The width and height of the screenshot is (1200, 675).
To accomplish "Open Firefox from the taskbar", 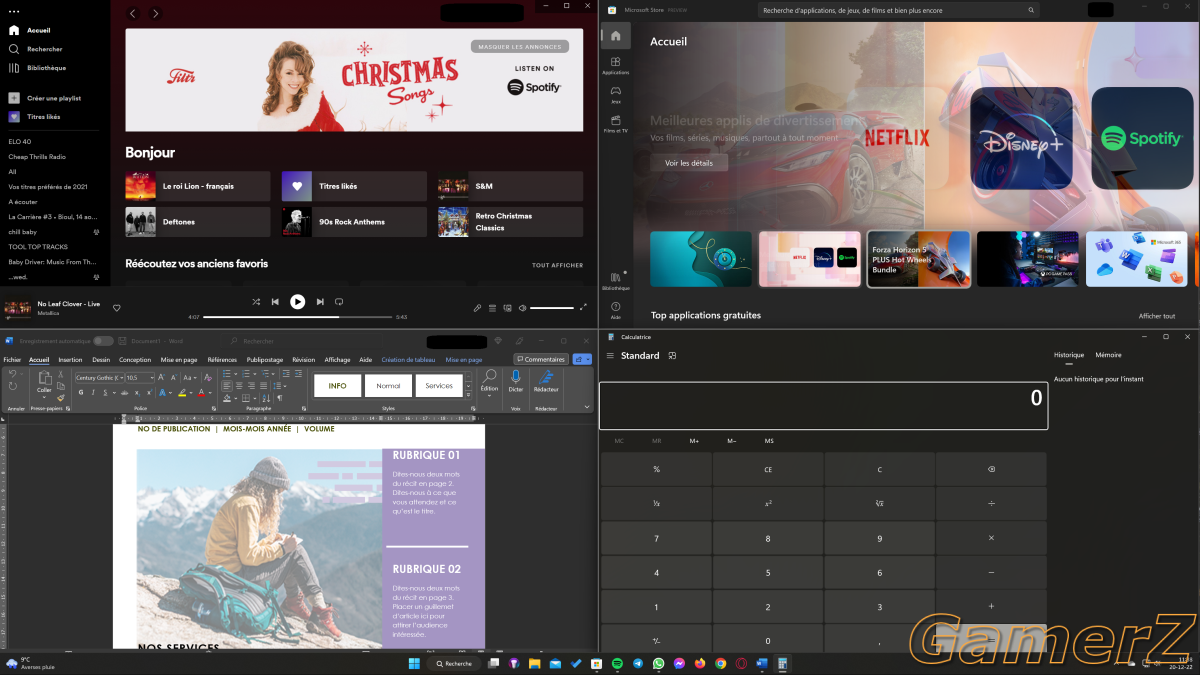I will 700,663.
